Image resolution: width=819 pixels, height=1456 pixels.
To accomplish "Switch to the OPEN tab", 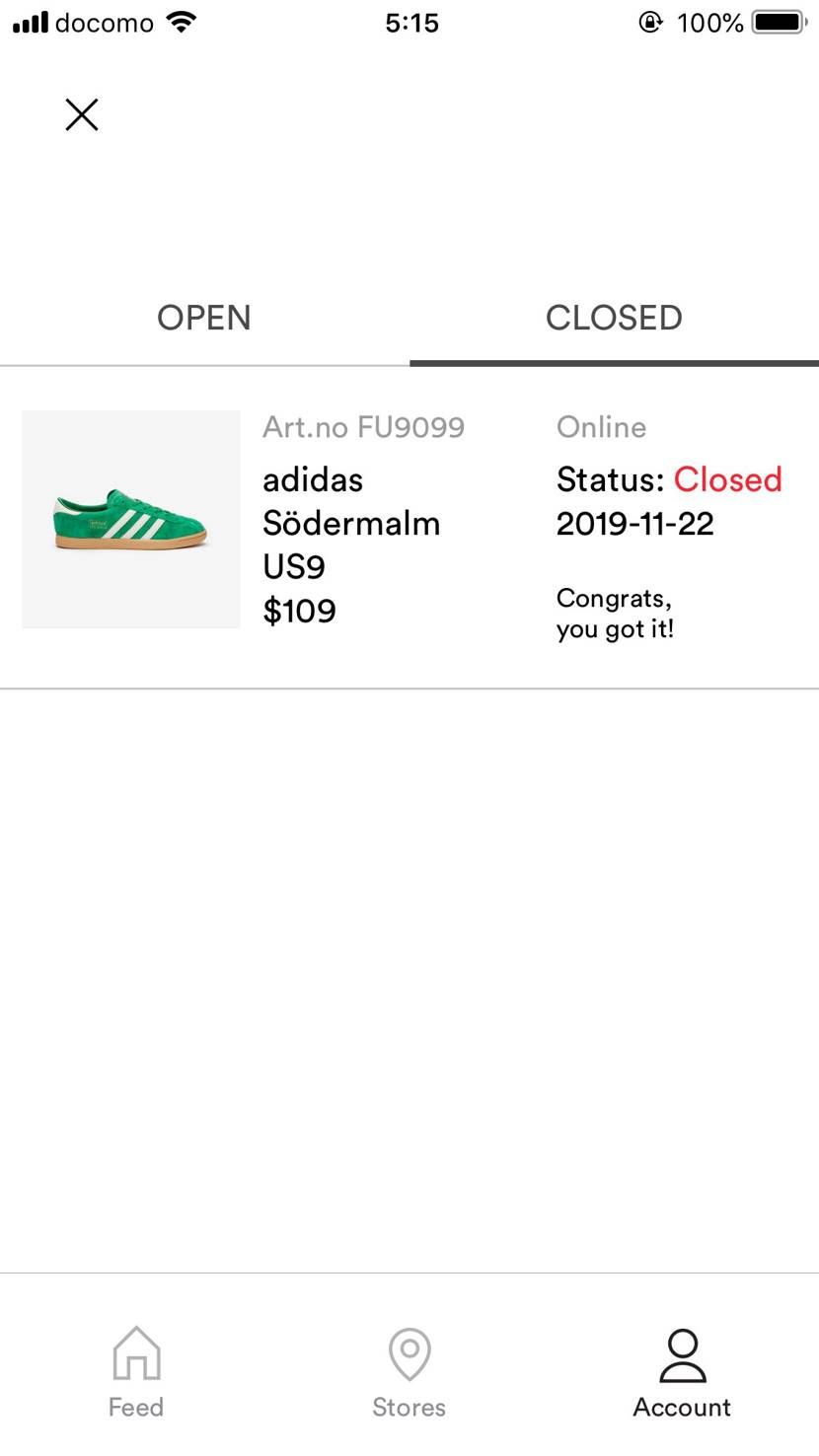I will pyautogui.click(x=204, y=318).
